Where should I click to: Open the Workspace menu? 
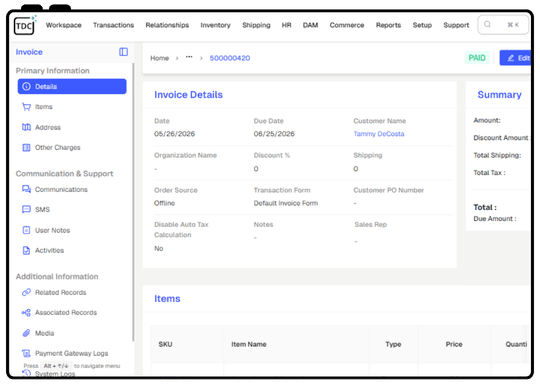64,25
